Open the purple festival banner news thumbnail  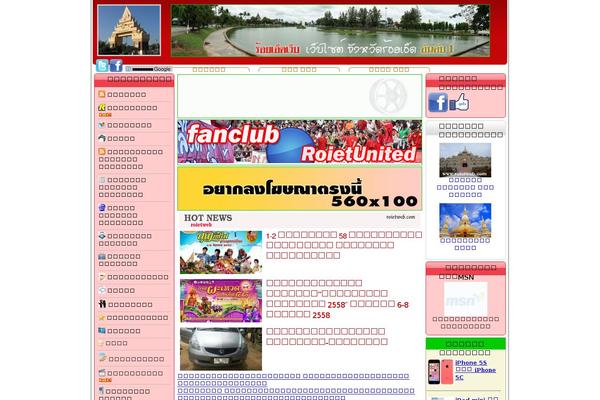[221, 300]
